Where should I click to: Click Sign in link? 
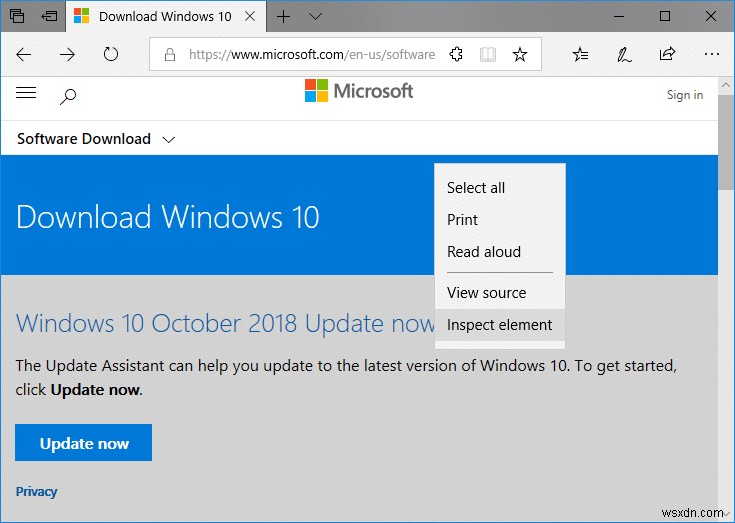point(685,95)
